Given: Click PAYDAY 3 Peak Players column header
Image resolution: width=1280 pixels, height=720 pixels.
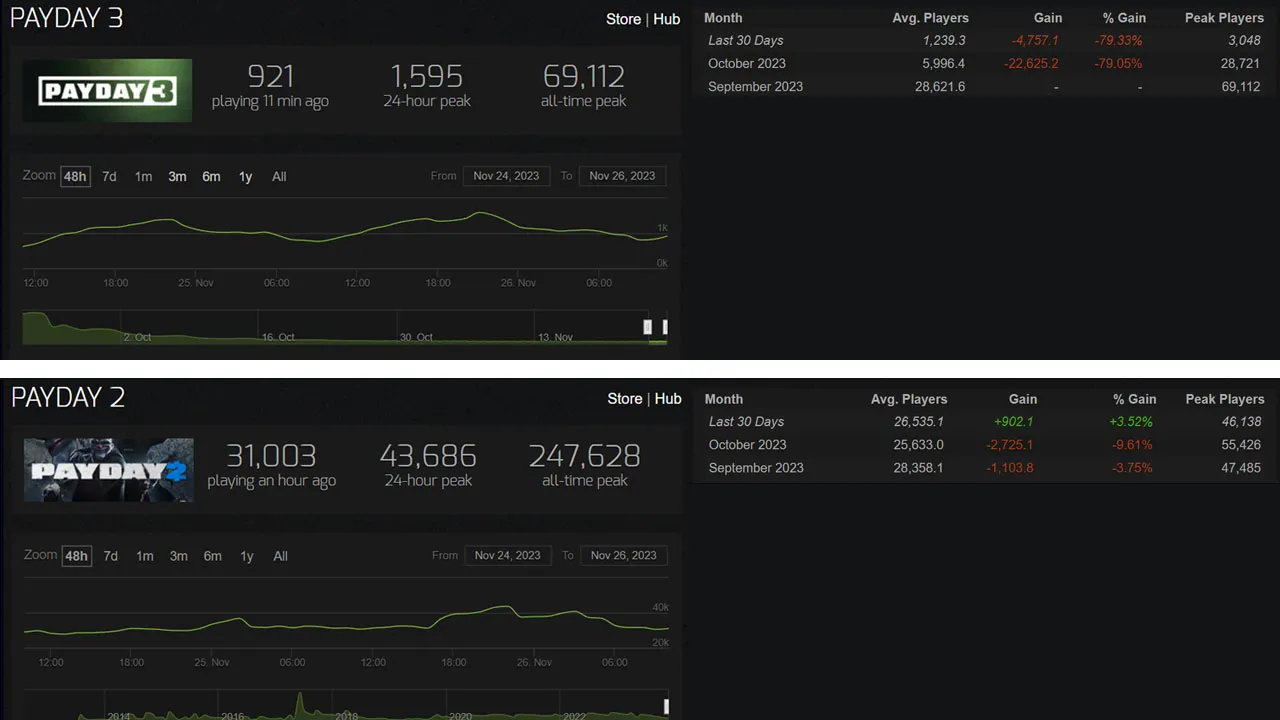Looking at the screenshot, I should [x=1224, y=18].
